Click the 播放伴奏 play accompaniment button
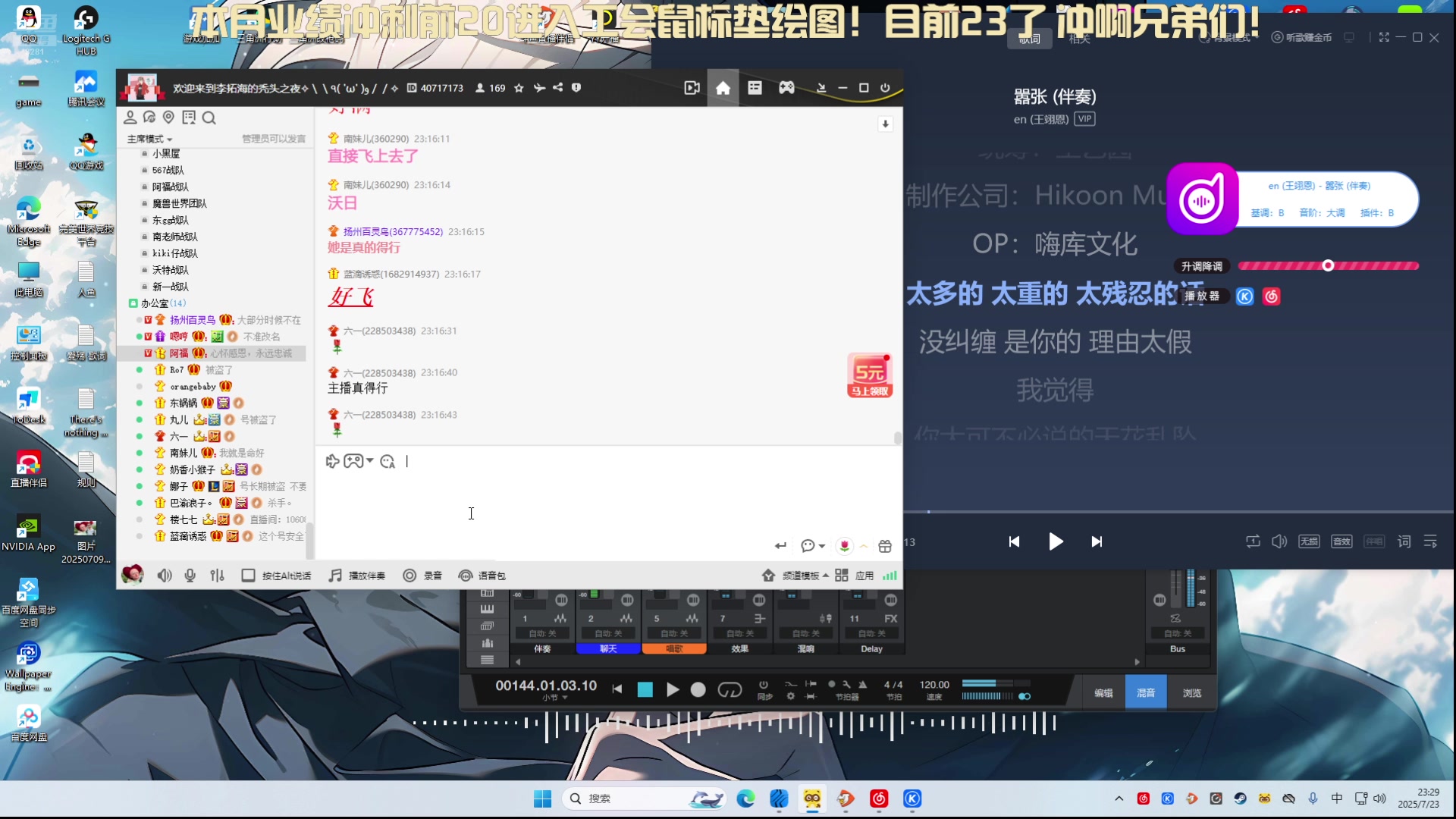 coord(357,576)
